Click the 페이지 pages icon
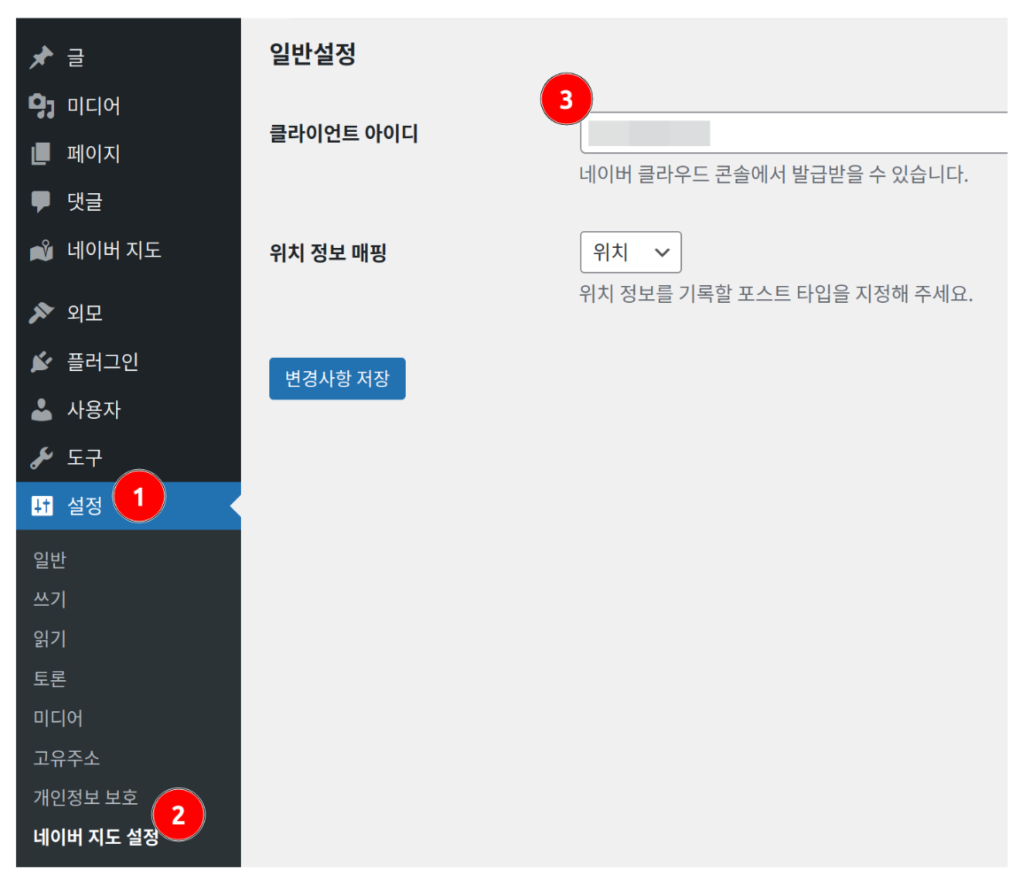The height and width of the screenshot is (882, 1024). coord(41,154)
